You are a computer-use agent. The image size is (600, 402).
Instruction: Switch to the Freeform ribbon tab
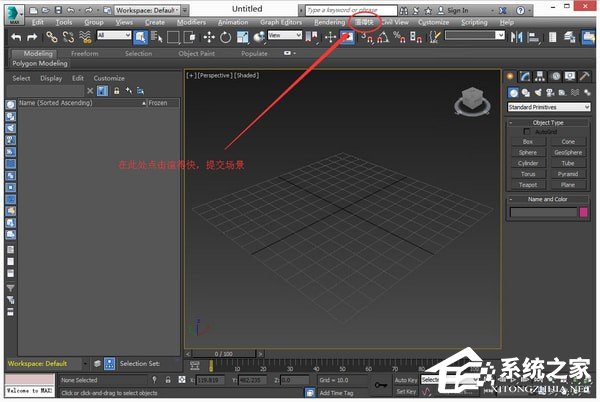click(85, 53)
